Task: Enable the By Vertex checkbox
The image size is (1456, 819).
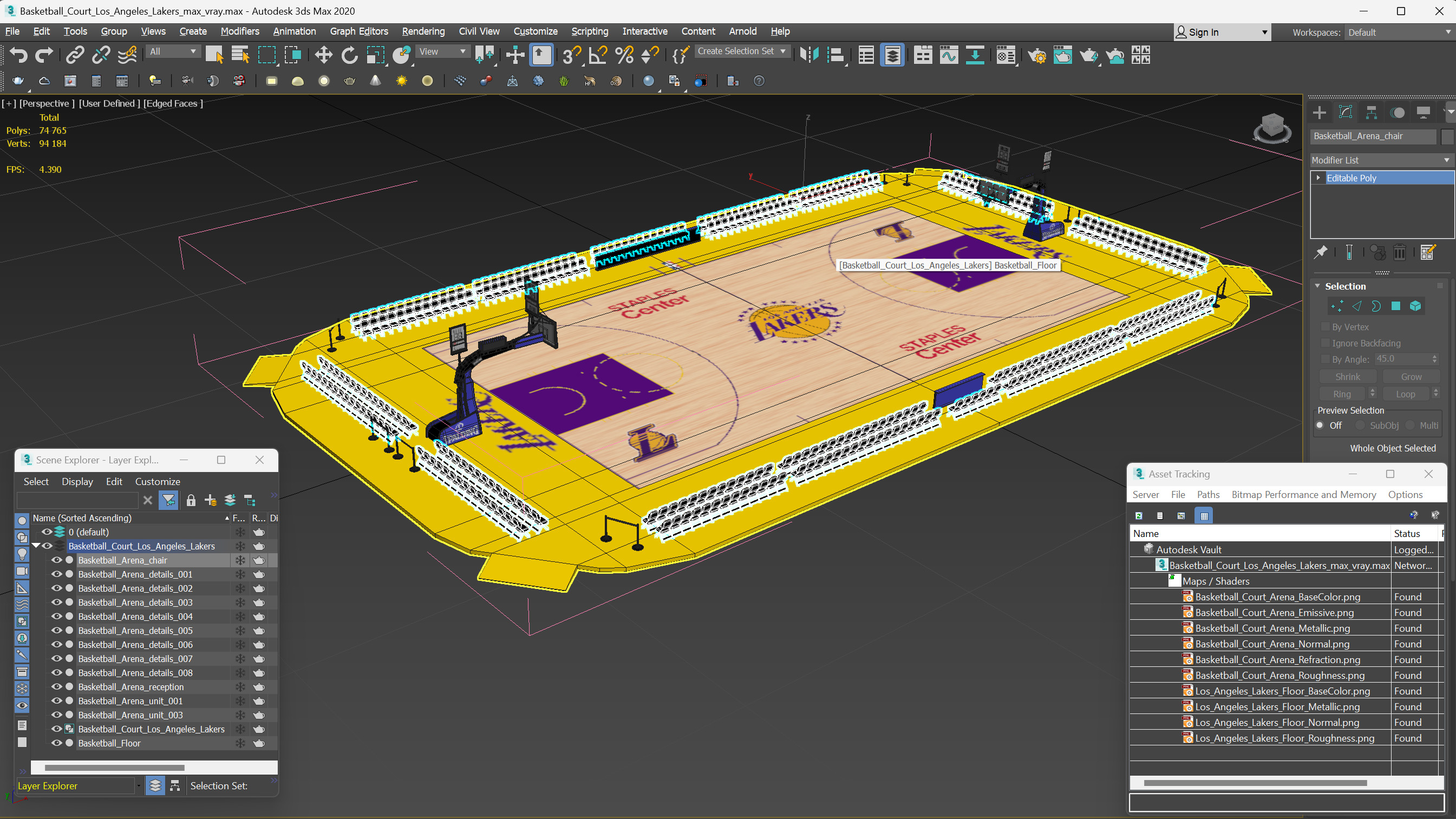Action: (x=1326, y=327)
